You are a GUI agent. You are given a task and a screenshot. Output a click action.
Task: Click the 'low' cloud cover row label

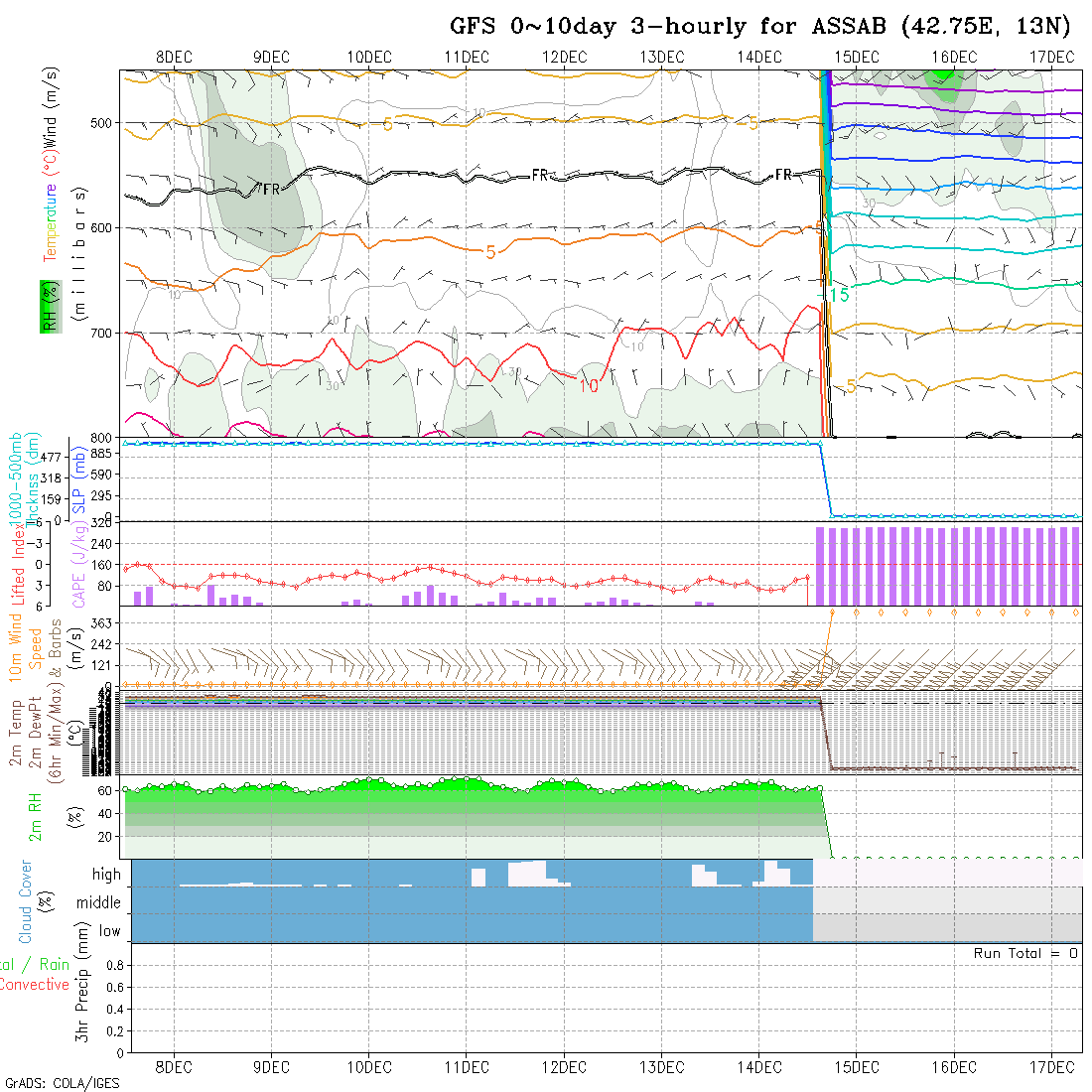(110, 931)
